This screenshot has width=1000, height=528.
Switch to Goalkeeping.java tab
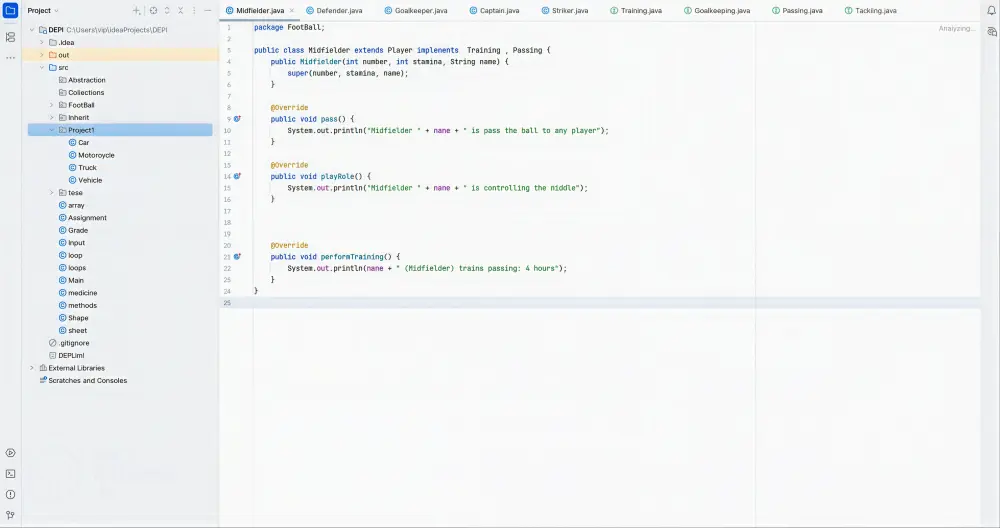[717, 10]
